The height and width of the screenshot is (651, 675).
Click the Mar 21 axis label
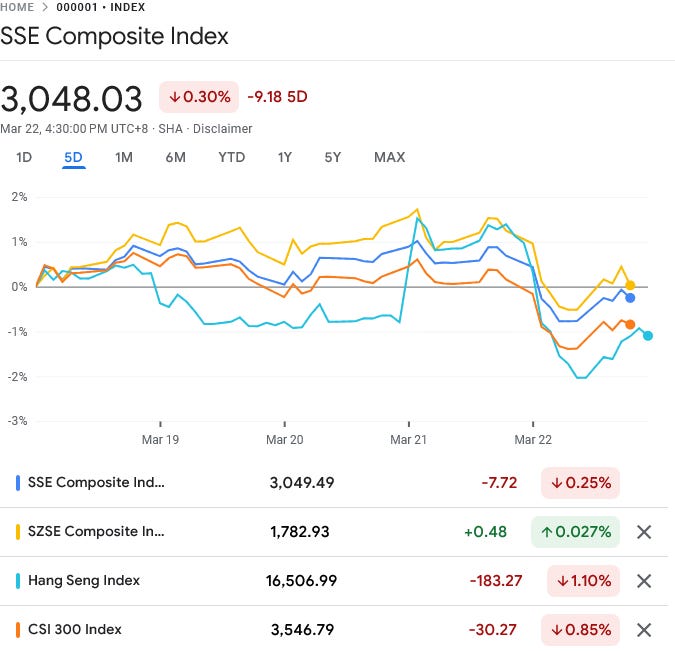pos(409,440)
